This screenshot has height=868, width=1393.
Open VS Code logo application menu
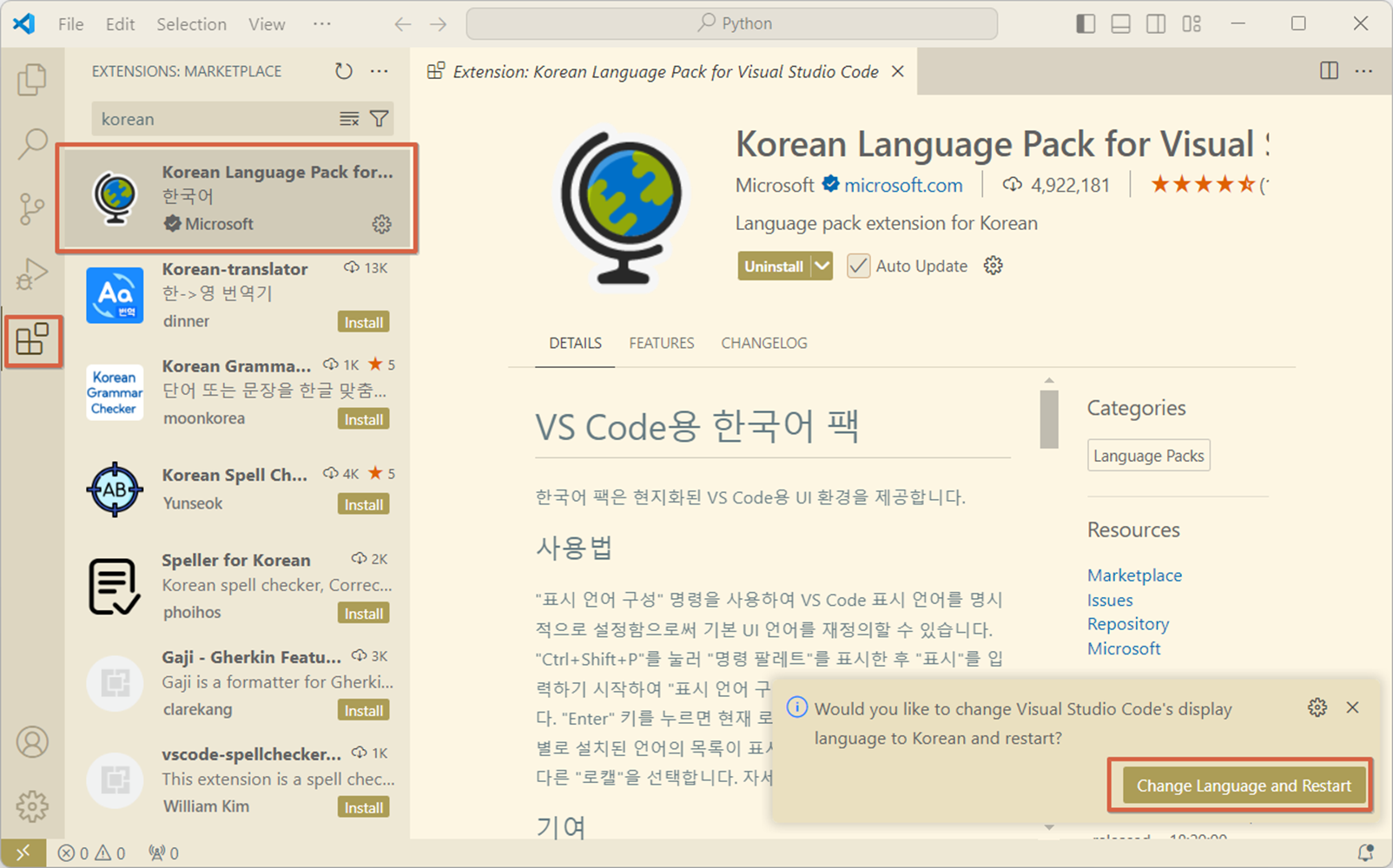[x=24, y=23]
